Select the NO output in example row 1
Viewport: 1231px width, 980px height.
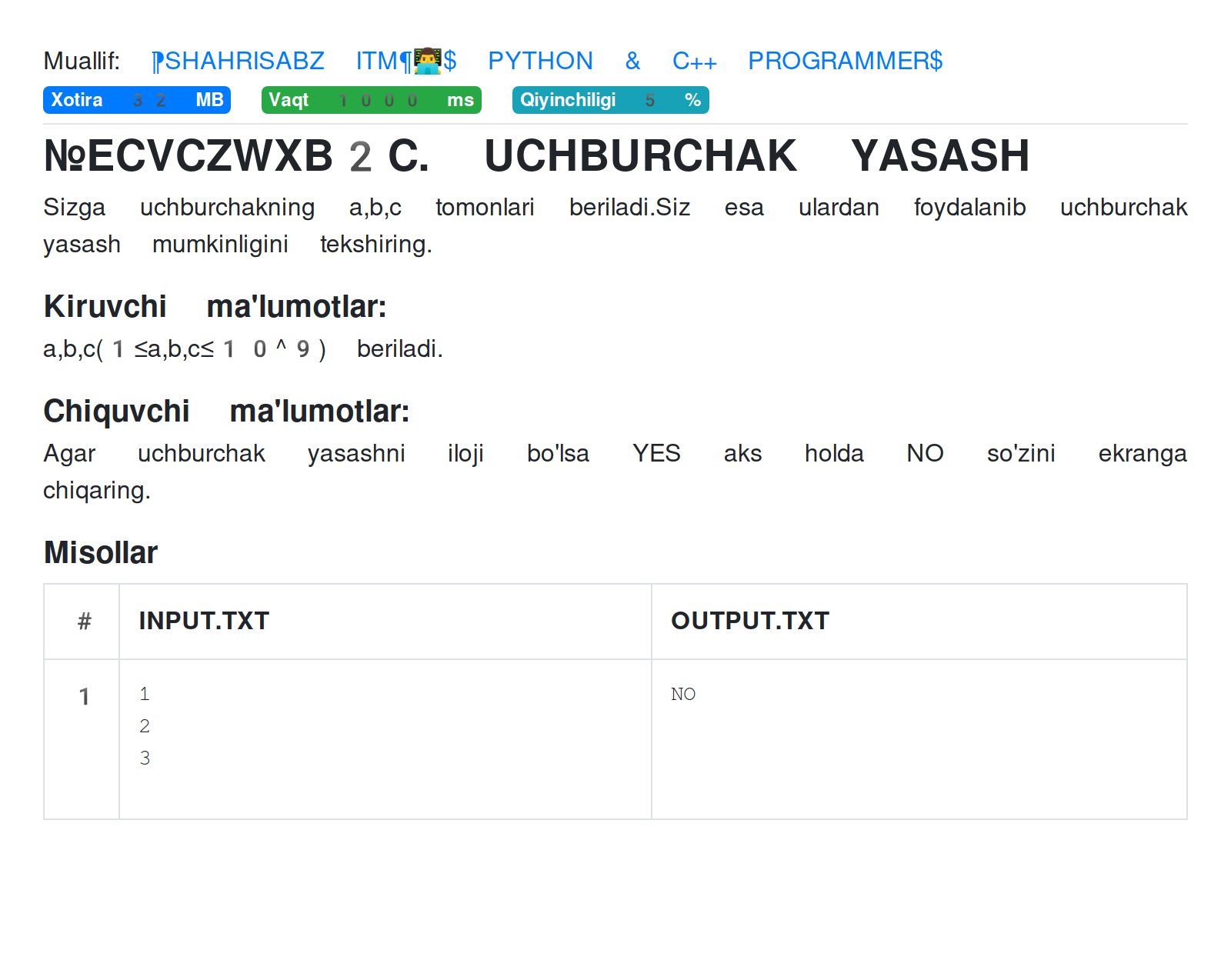684,693
